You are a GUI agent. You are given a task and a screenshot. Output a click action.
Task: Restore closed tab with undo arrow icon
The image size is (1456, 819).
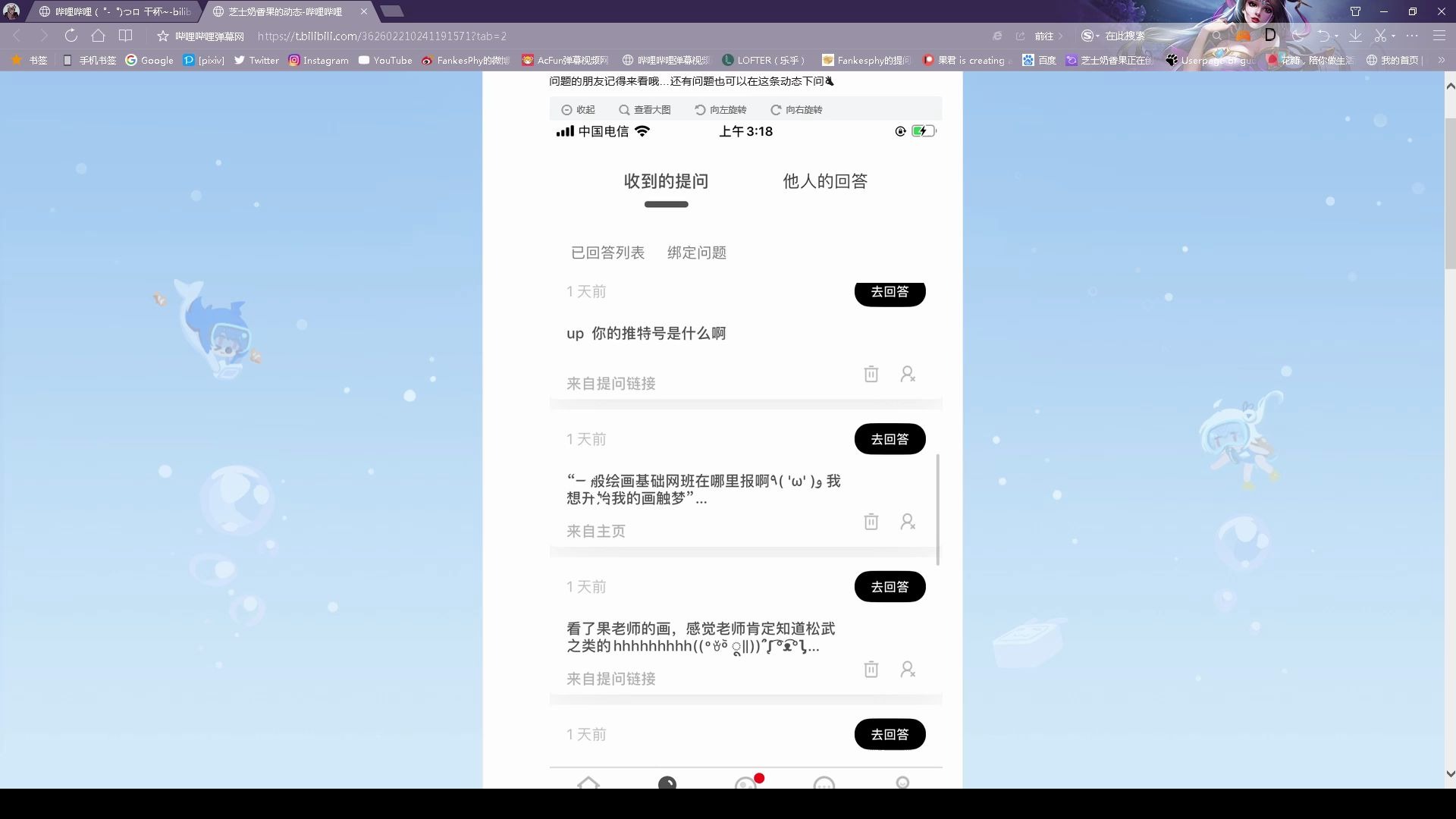[x=1323, y=36]
